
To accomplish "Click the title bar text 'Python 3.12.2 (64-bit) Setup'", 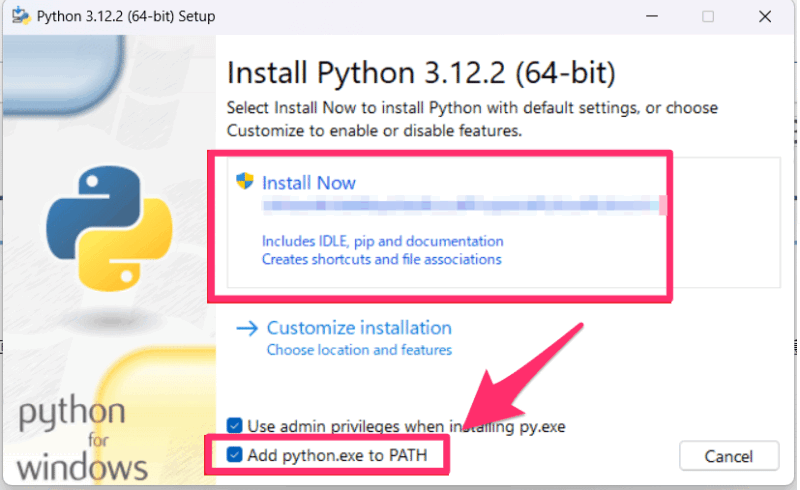I will [x=126, y=16].
